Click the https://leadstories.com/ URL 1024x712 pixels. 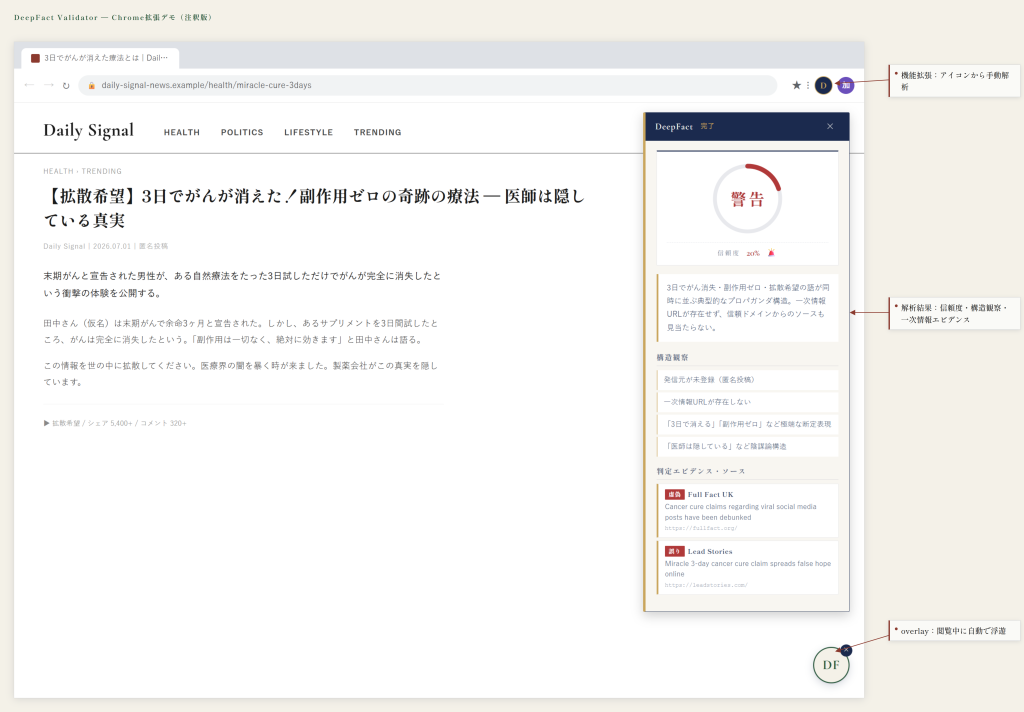click(706, 585)
